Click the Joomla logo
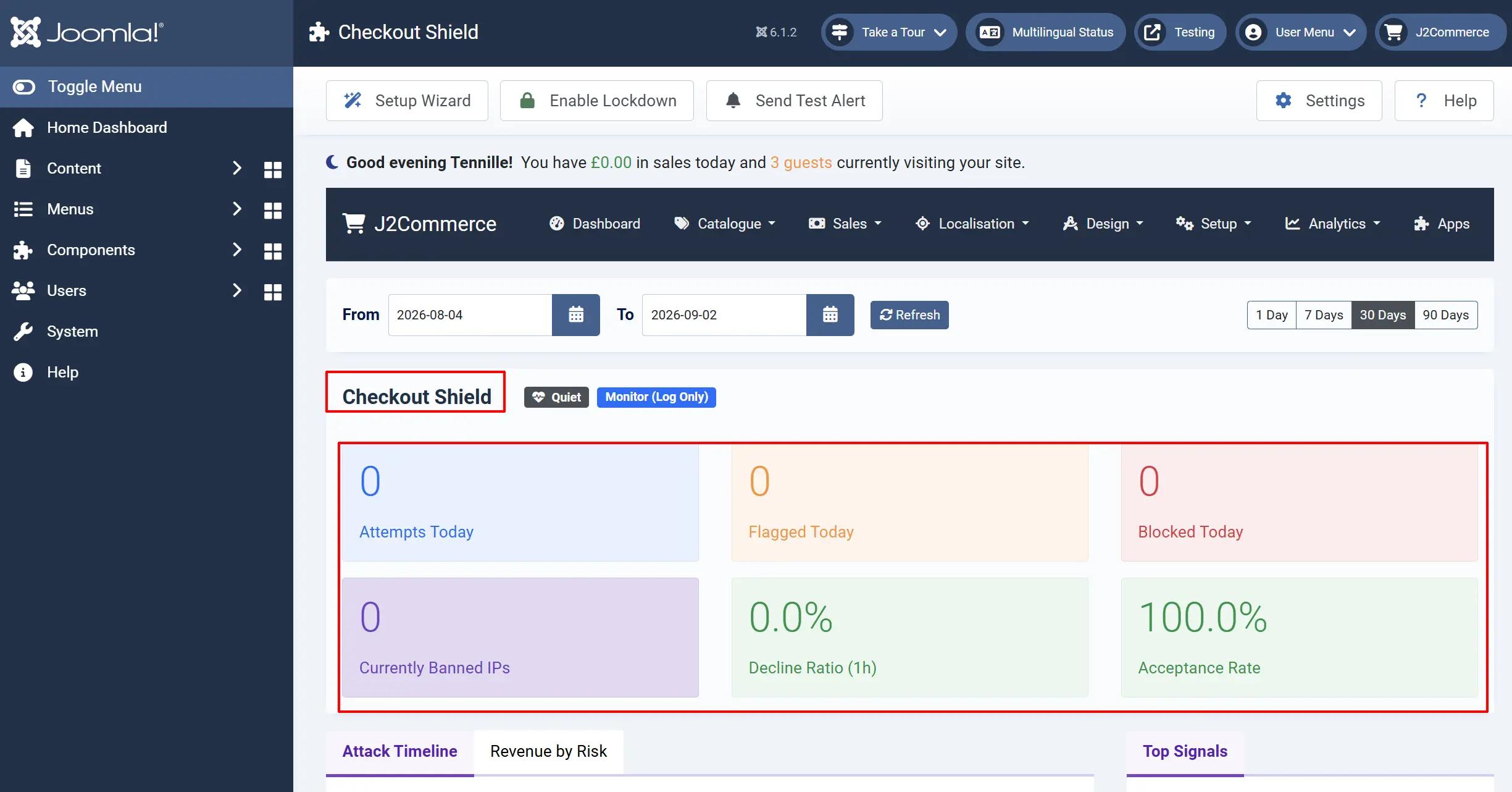Screen dimensions: 1512x792 click(x=87, y=32)
